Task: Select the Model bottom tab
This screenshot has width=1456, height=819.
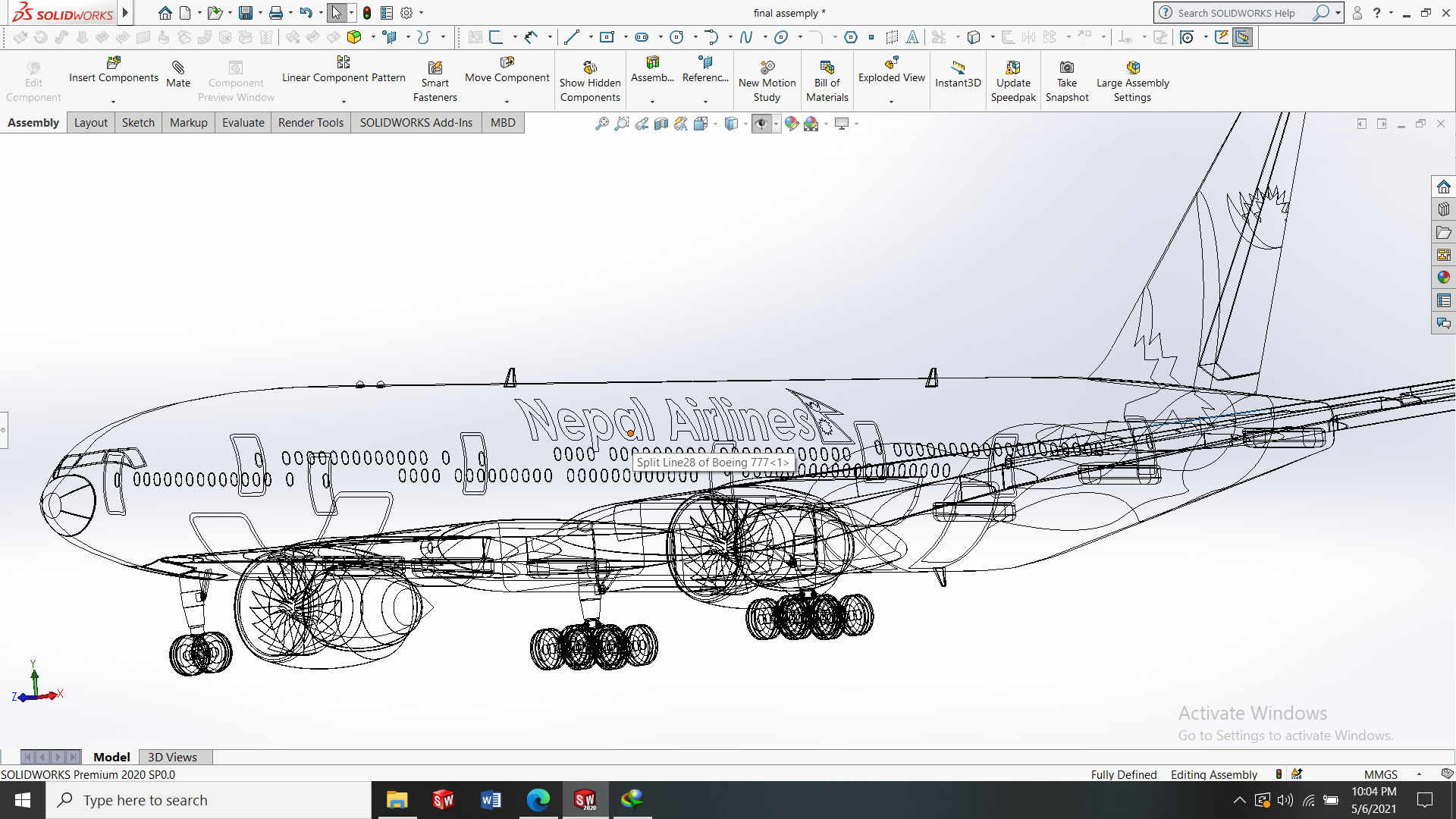Action: (111, 757)
